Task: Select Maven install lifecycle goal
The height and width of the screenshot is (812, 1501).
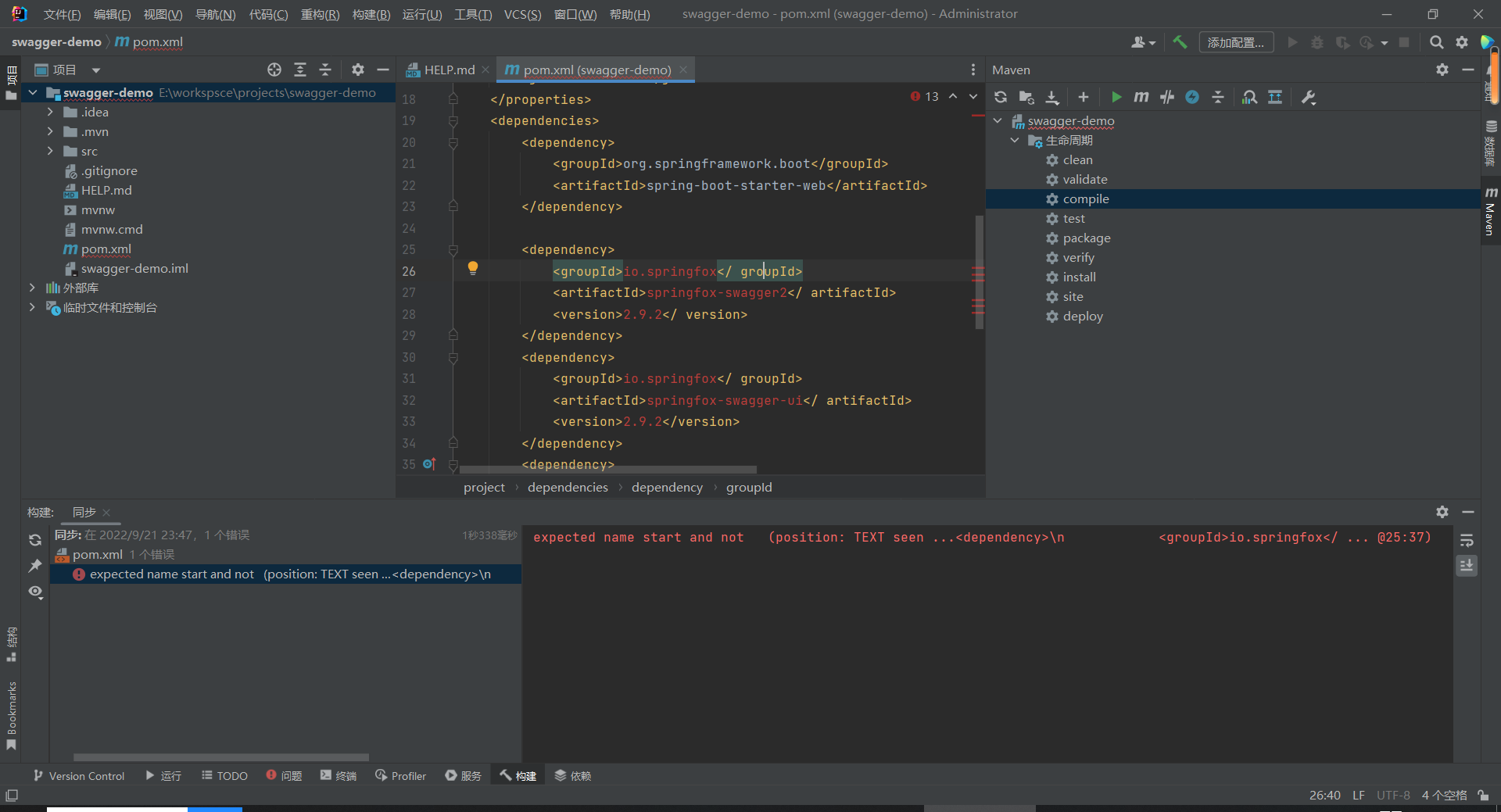Action: pos(1080,277)
